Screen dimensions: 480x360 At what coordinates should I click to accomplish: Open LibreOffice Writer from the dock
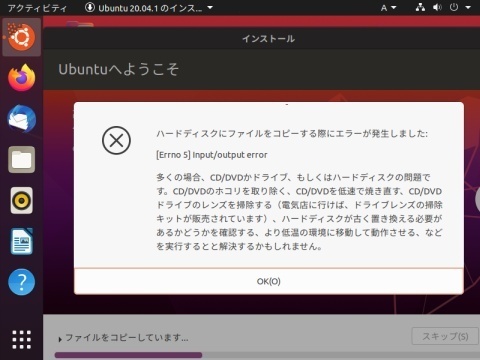tap(21, 241)
